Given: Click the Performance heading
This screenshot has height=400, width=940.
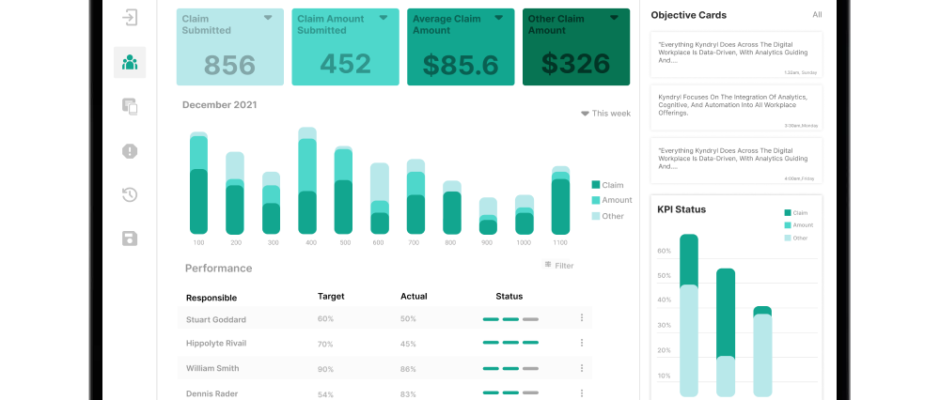Looking at the screenshot, I should coord(218,268).
